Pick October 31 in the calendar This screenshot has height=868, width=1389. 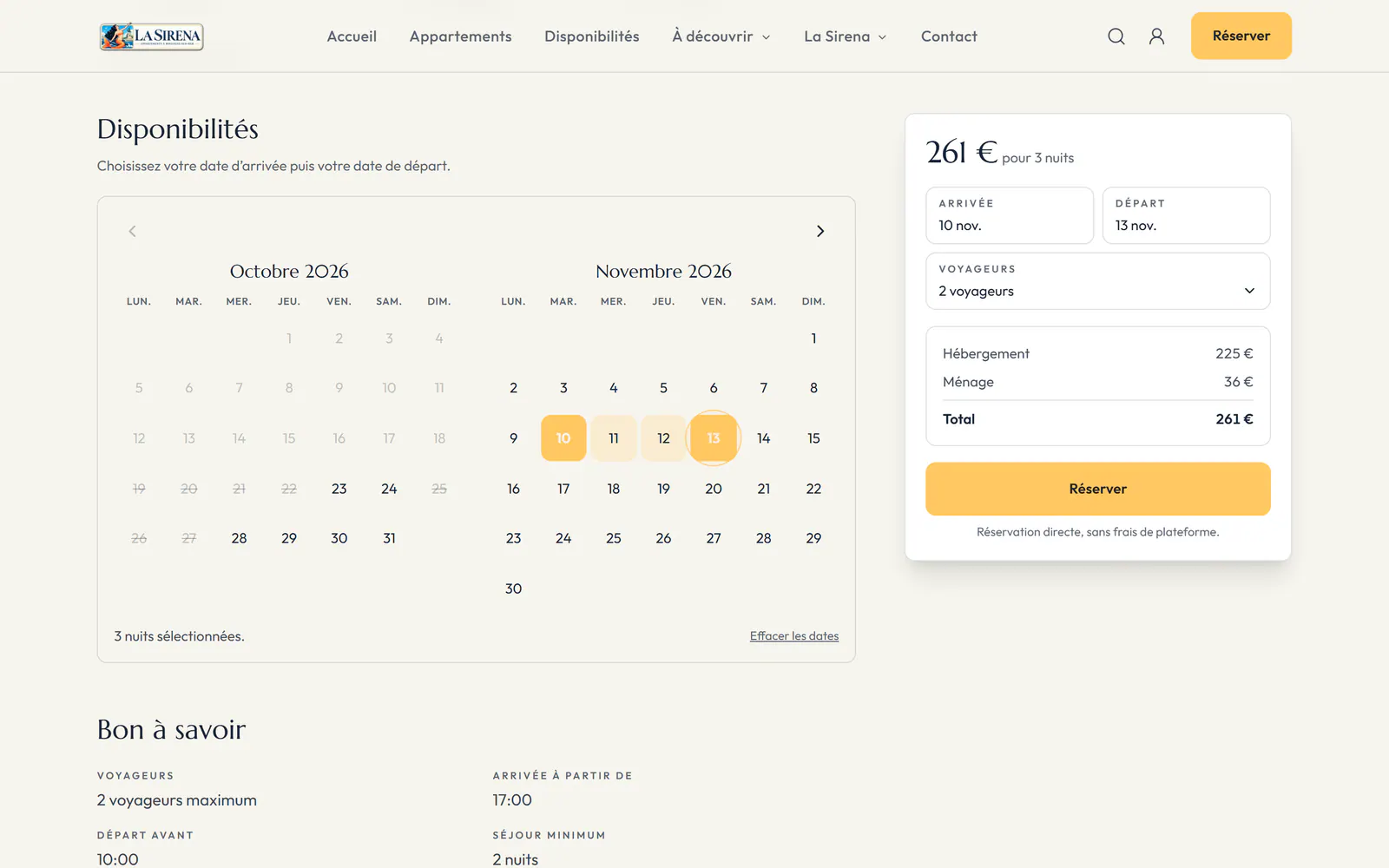click(x=389, y=538)
